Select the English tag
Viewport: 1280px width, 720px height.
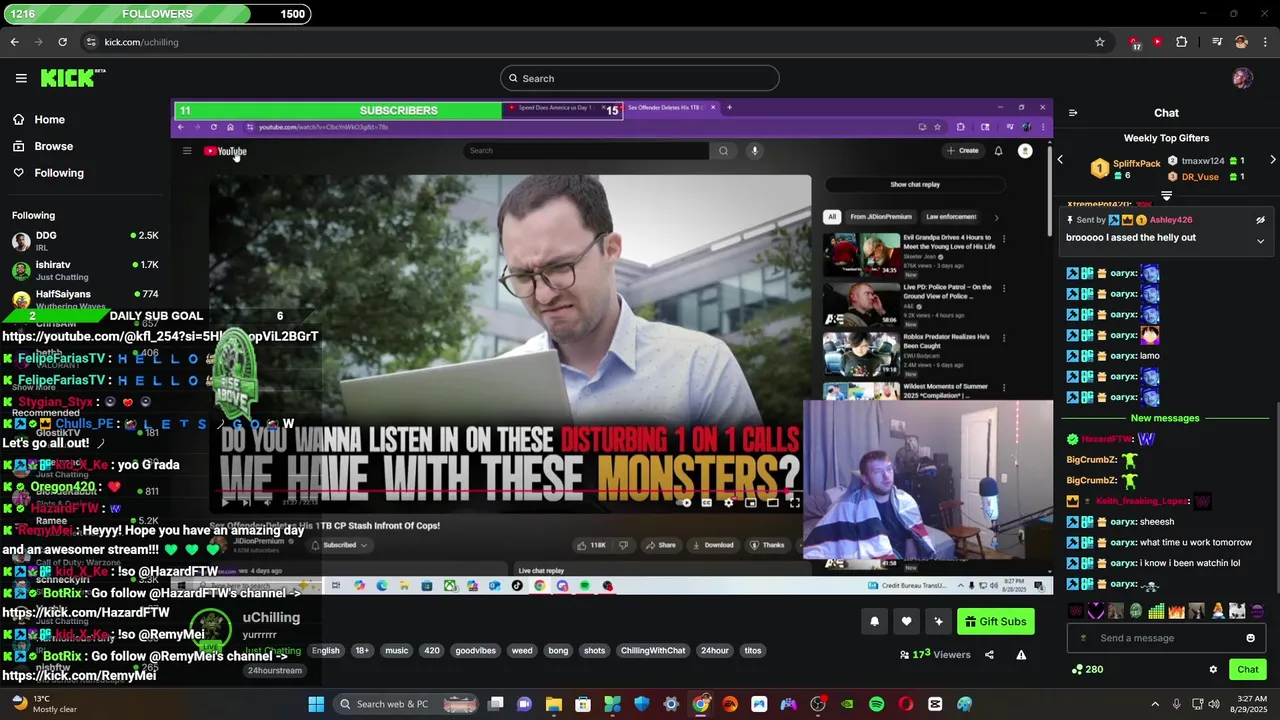point(326,651)
